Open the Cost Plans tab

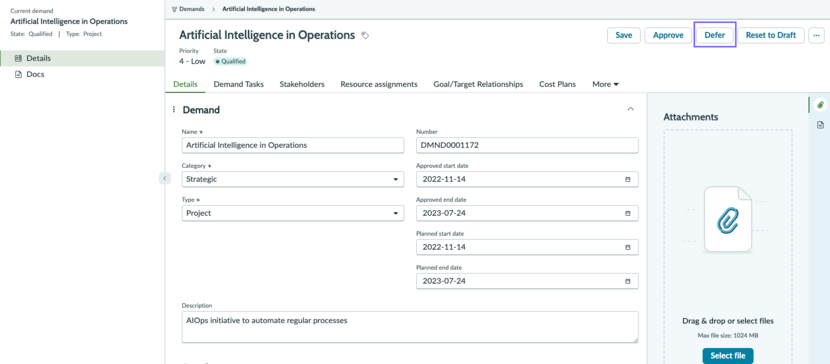point(557,84)
